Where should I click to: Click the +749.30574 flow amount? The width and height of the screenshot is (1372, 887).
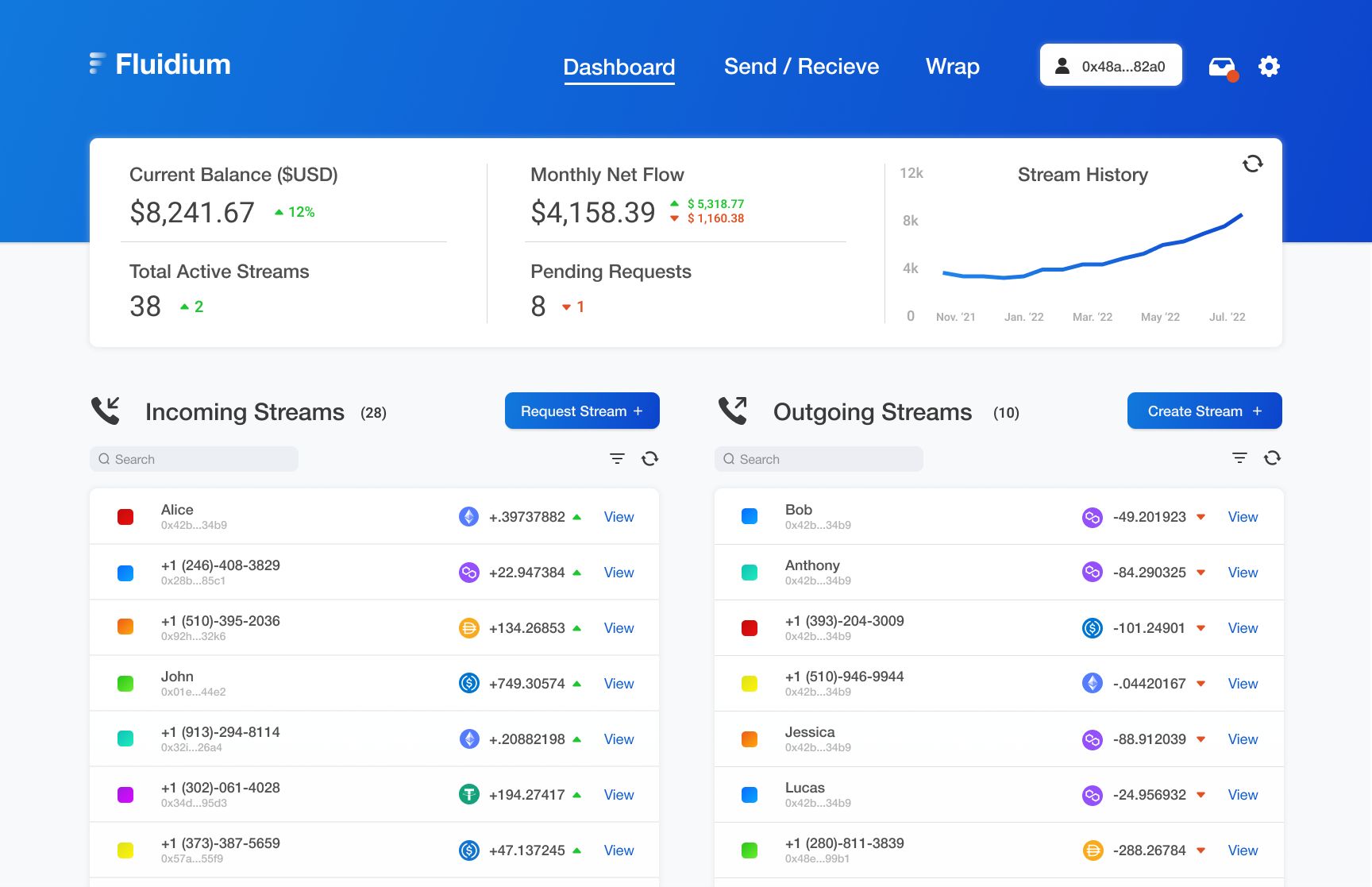(x=527, y=684)
